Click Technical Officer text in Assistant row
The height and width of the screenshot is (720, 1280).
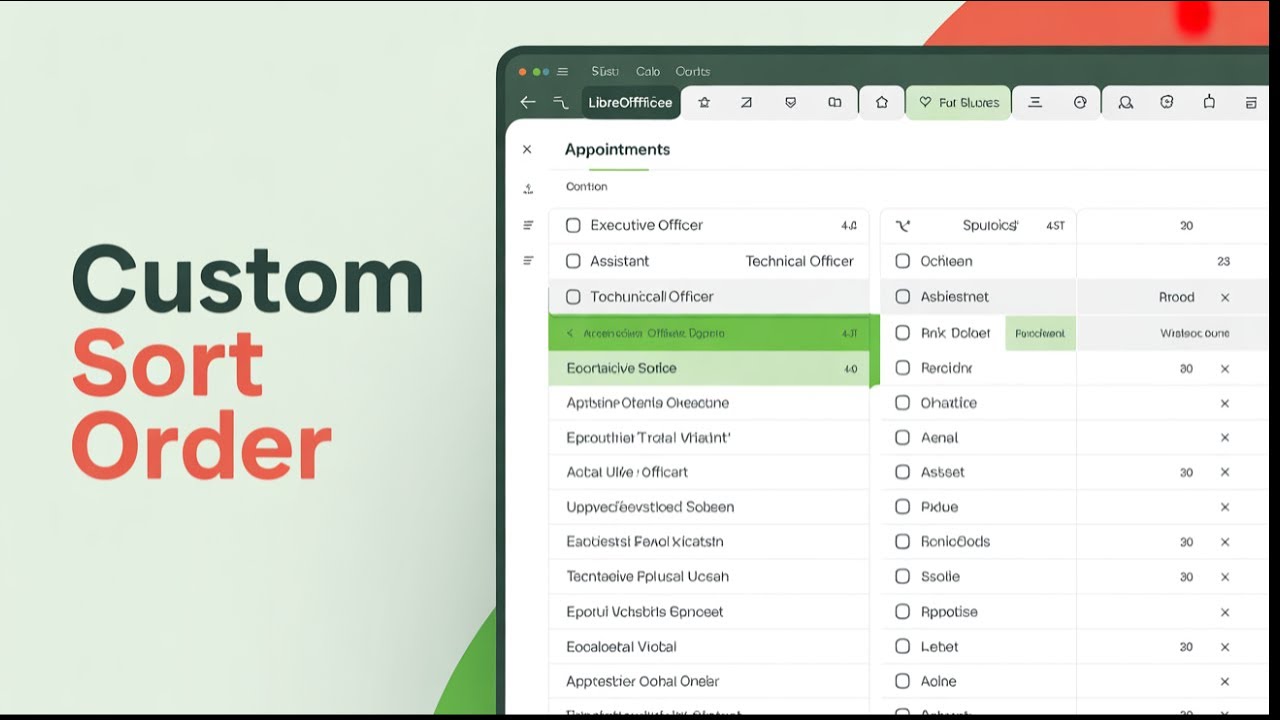click(800, 261)
